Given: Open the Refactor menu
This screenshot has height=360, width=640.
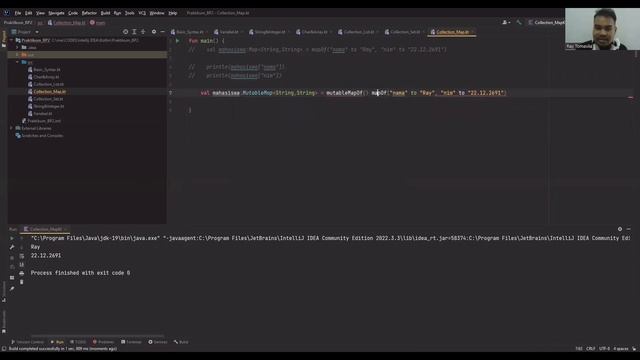Looking at the screenshot, I should 89,13.
